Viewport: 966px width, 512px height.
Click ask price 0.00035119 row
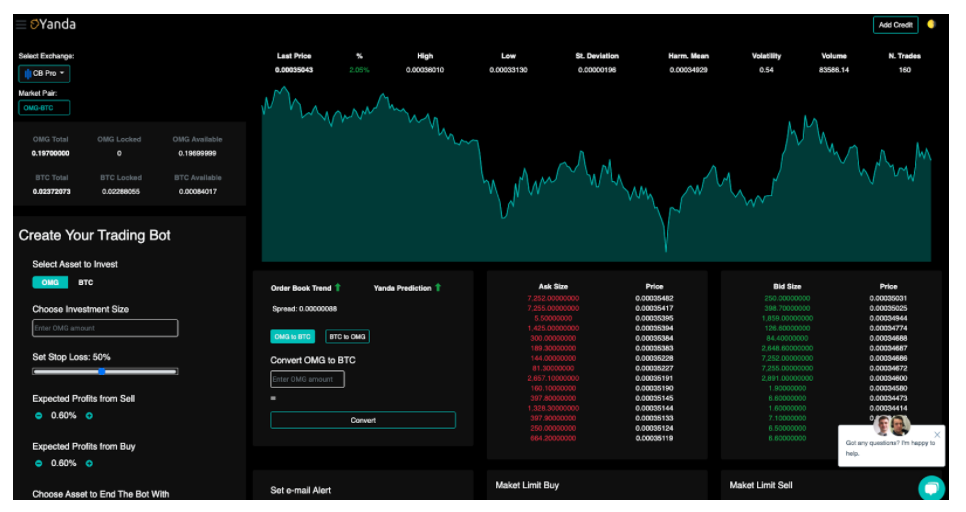pos(654,438)
